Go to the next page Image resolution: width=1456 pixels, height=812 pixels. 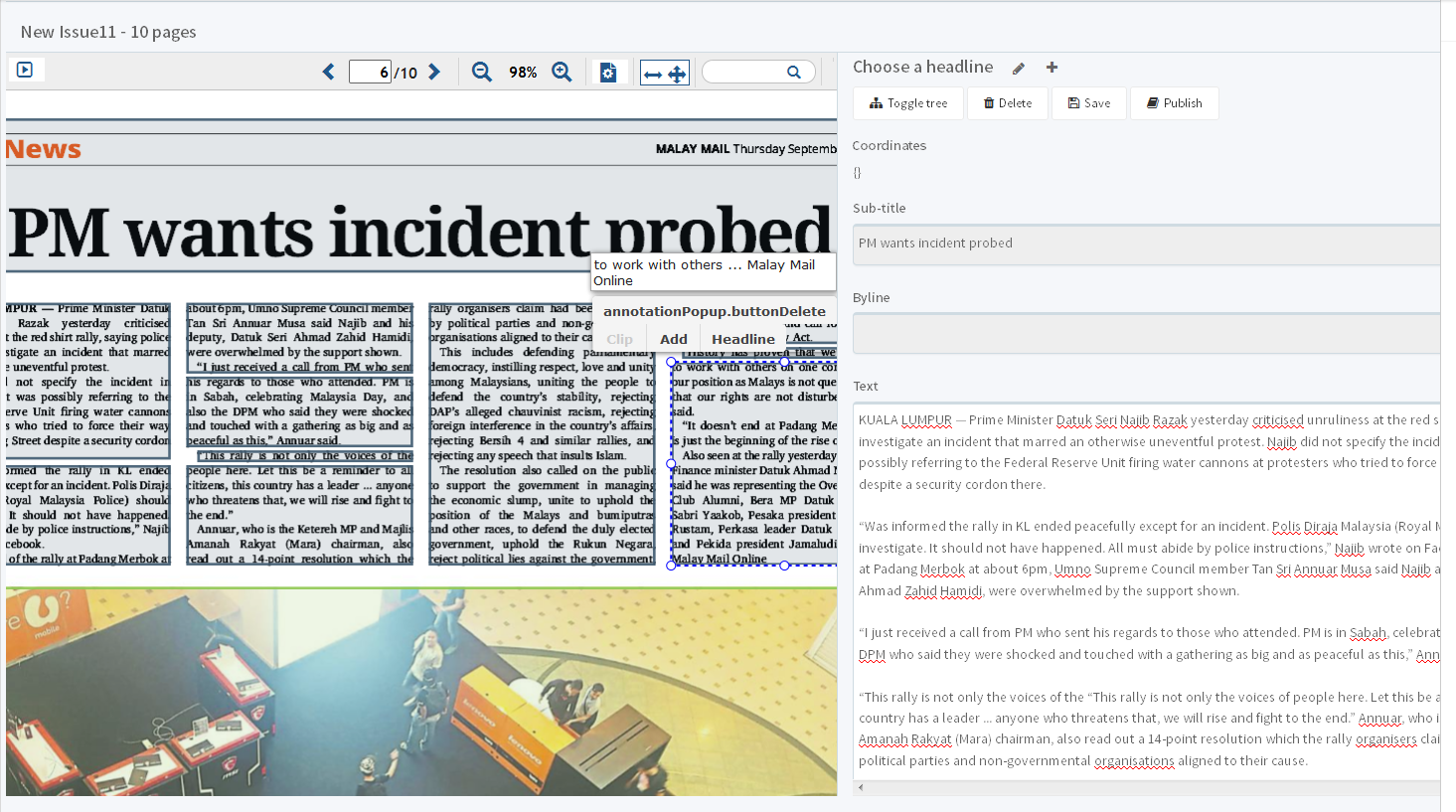point(434,72)
